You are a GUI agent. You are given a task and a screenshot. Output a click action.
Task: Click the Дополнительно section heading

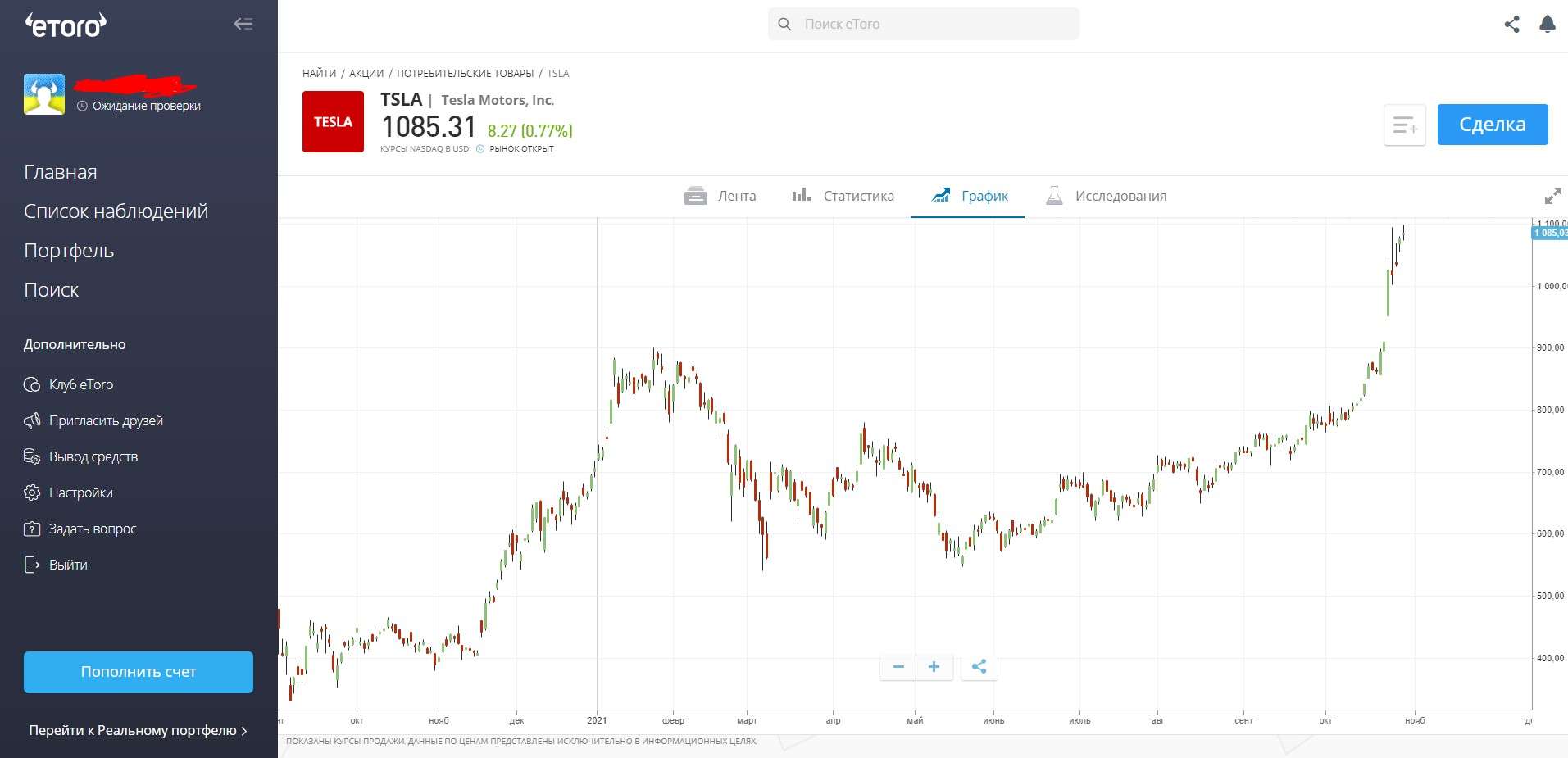coord(75,345)
